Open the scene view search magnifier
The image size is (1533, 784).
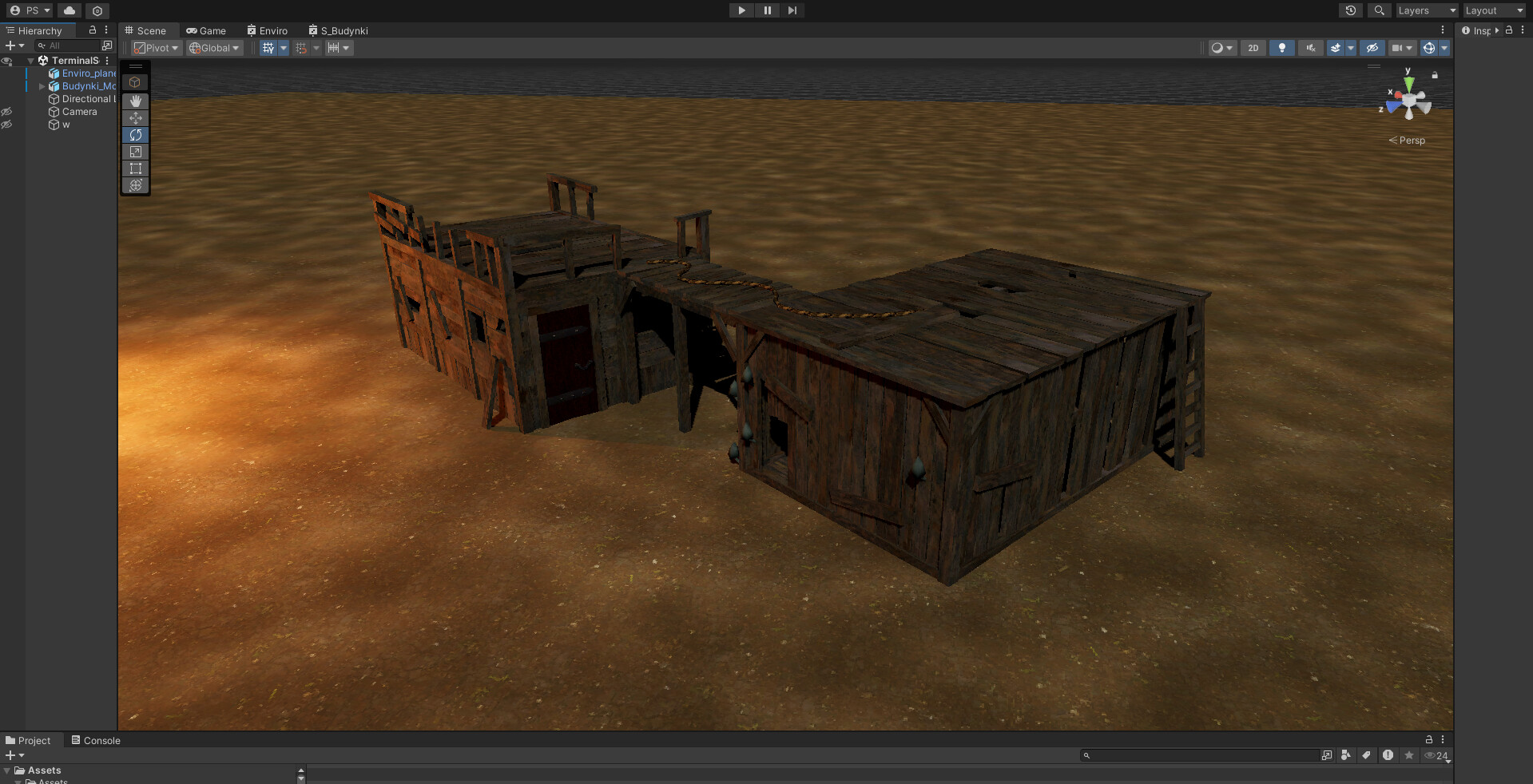[x=1379, y=10]
